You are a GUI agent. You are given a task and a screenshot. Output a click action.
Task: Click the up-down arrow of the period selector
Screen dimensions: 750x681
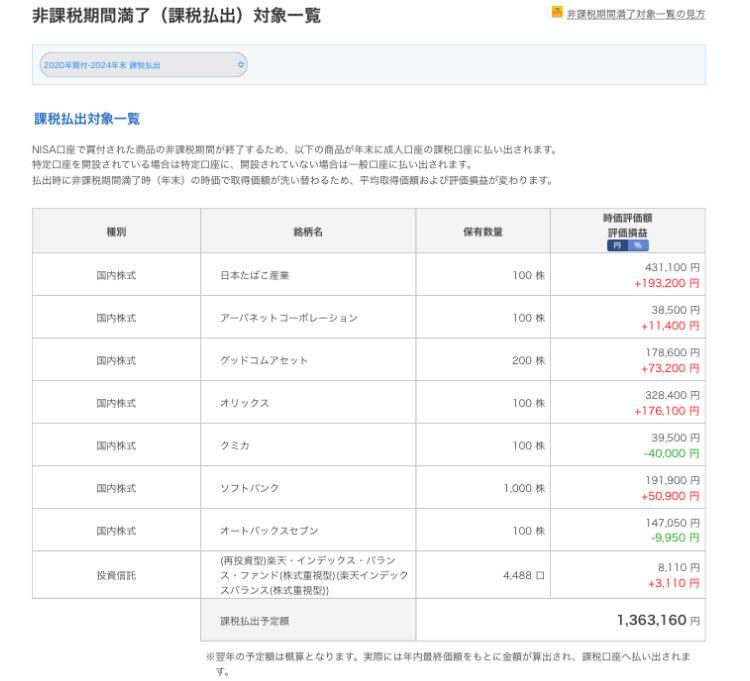click(240, 65)
